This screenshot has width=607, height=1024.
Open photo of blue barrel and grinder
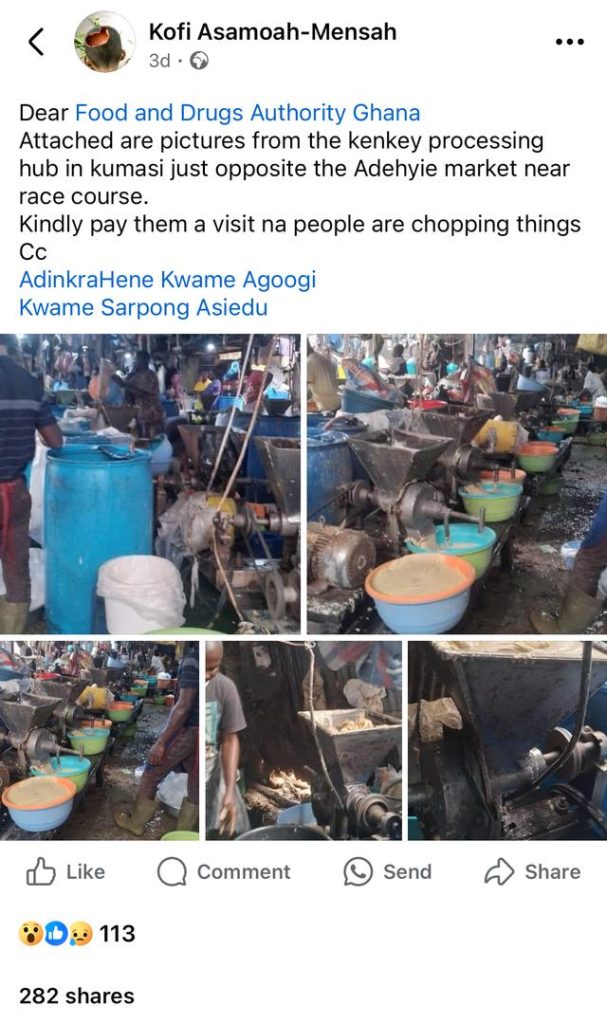coord(150,484)
